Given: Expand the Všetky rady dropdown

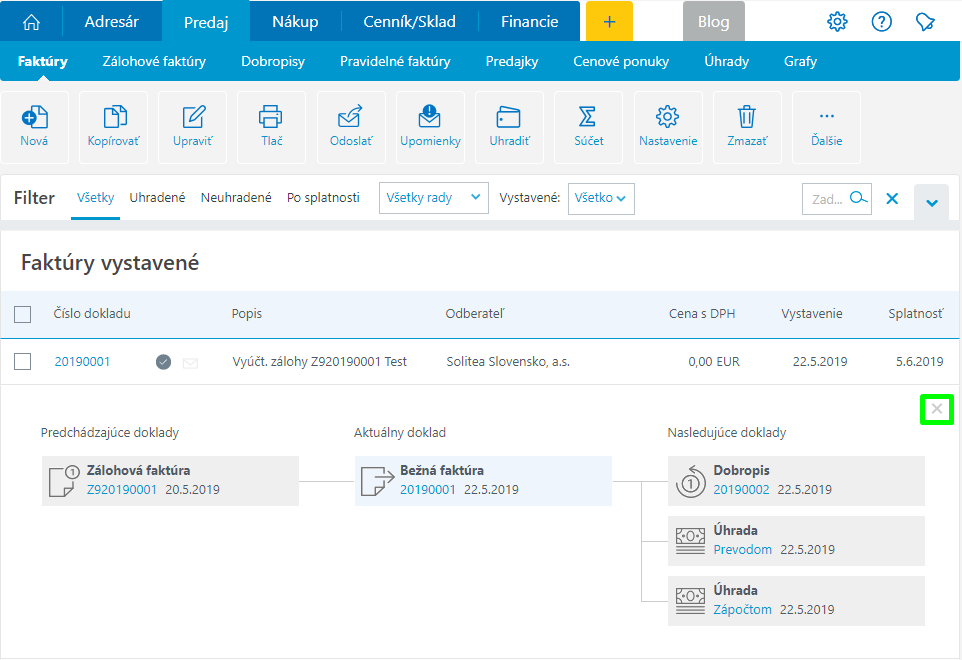Looking at the screenshot, I should 433,198.
